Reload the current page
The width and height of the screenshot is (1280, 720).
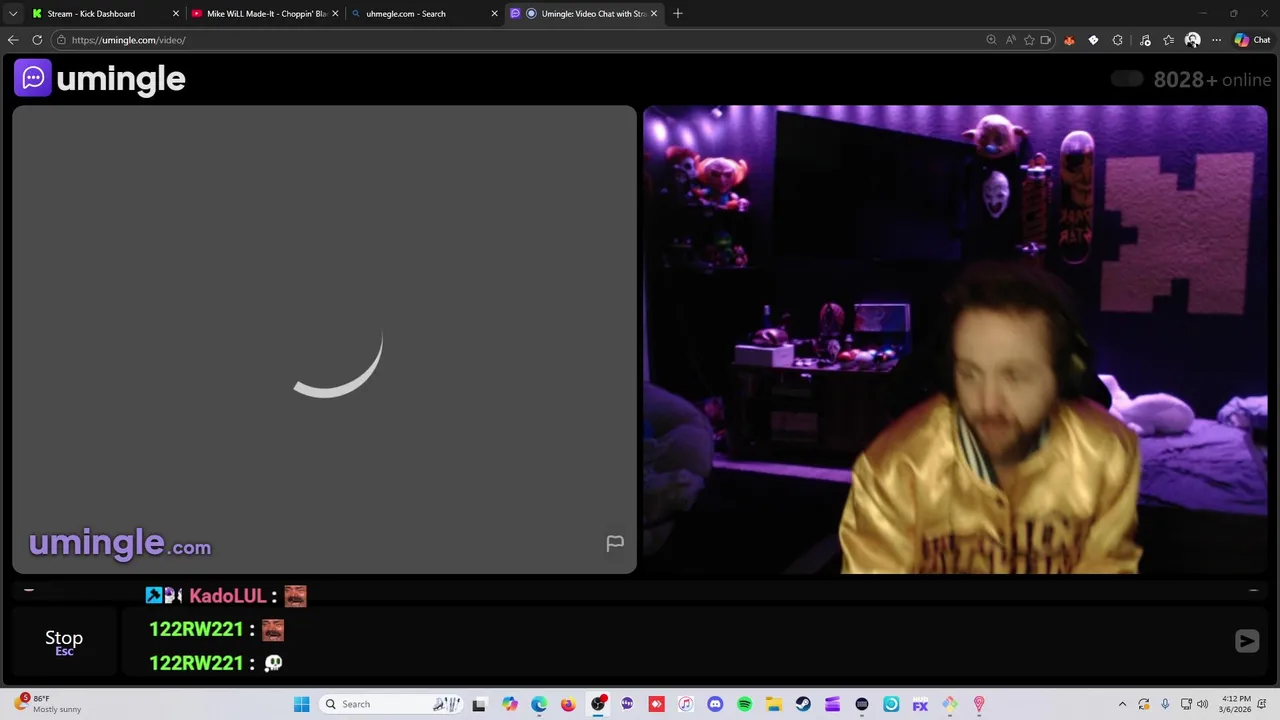pos(37,40)
